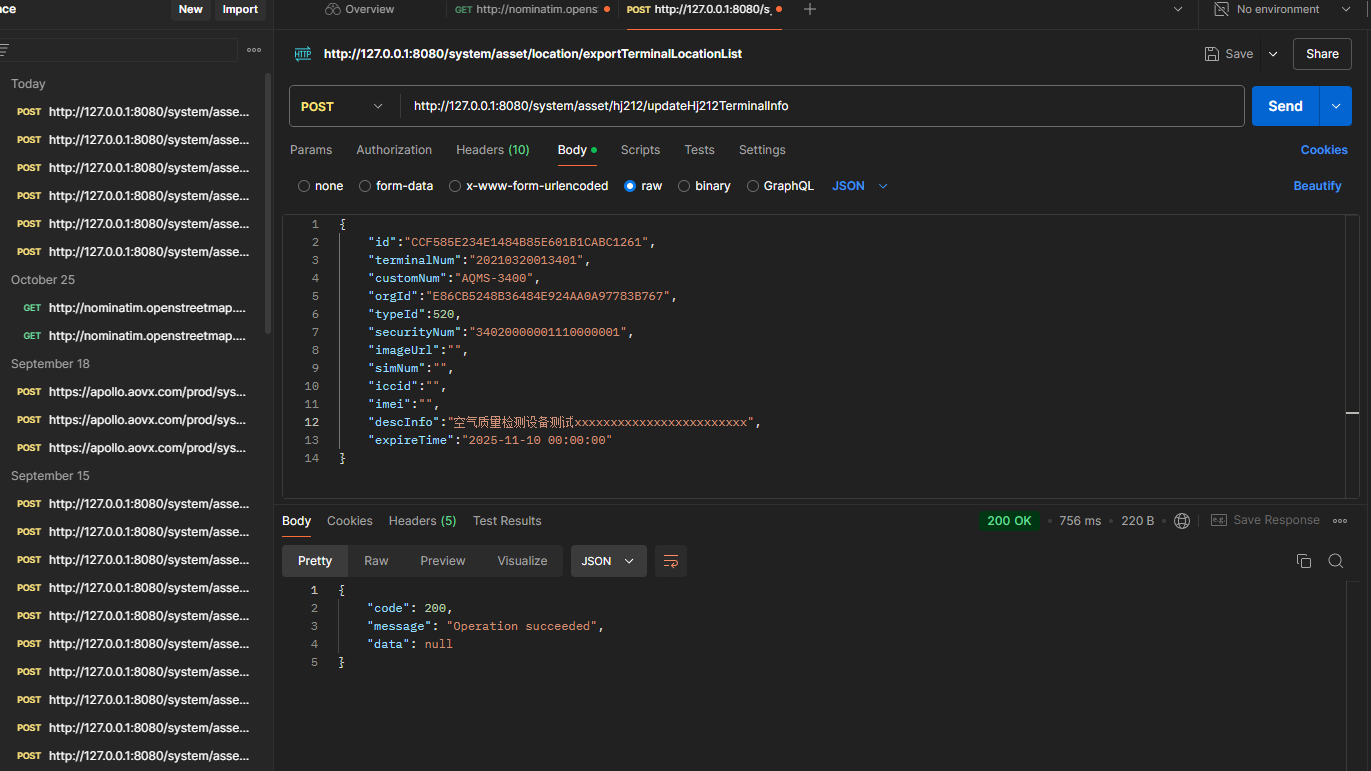
Task: Click the search response magnifier icon
Action: coord(1335,561)
